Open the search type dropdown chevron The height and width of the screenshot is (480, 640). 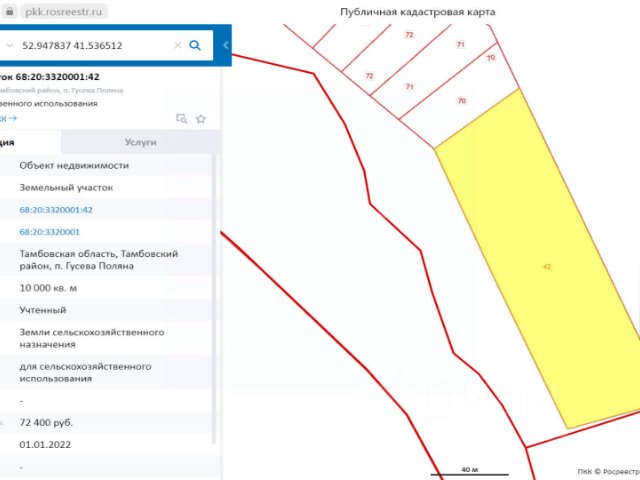(x=9, y=45)
